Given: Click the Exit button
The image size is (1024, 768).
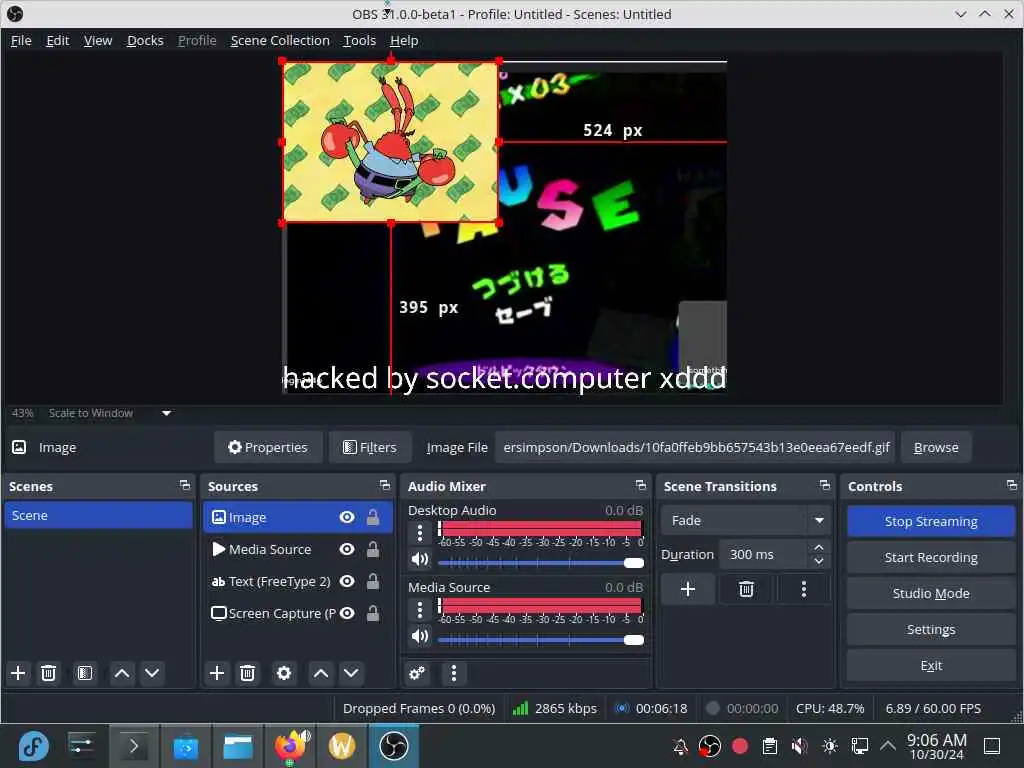Looking at the screenshot, I should (931, 665).
